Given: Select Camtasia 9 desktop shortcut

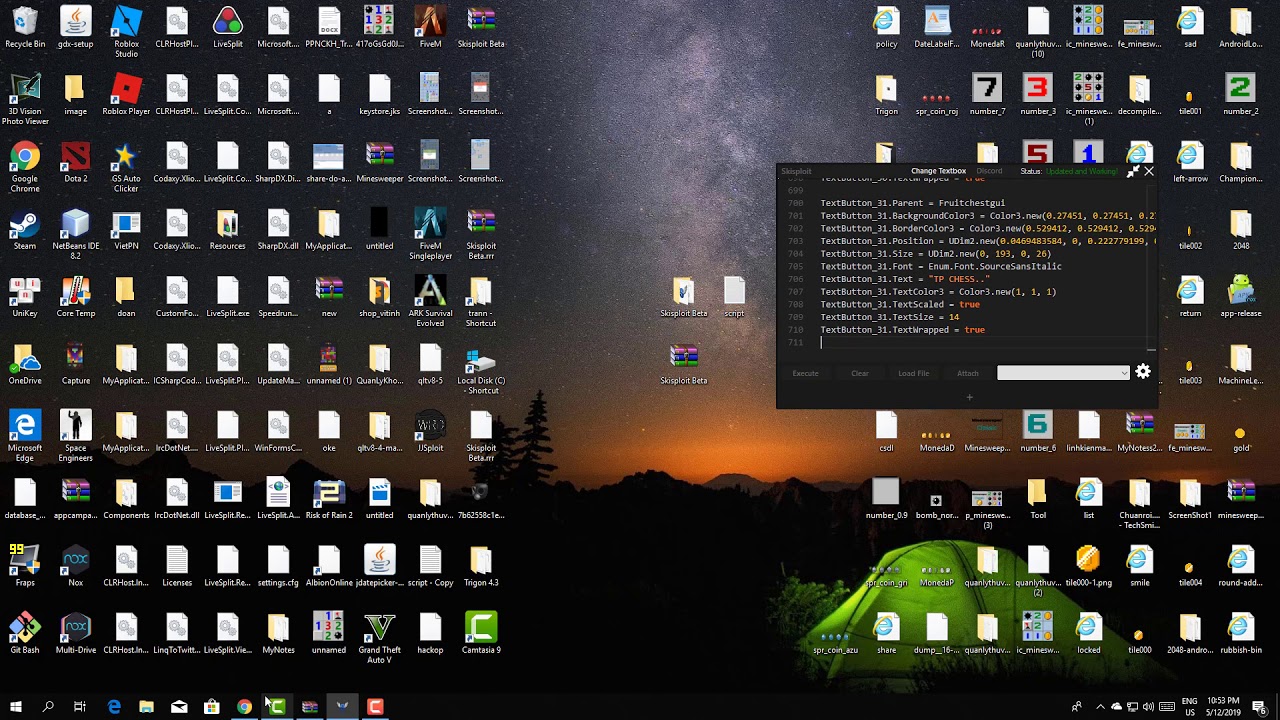Looking at the screenshot, I should pyautogui.click(x=481, y=633).
